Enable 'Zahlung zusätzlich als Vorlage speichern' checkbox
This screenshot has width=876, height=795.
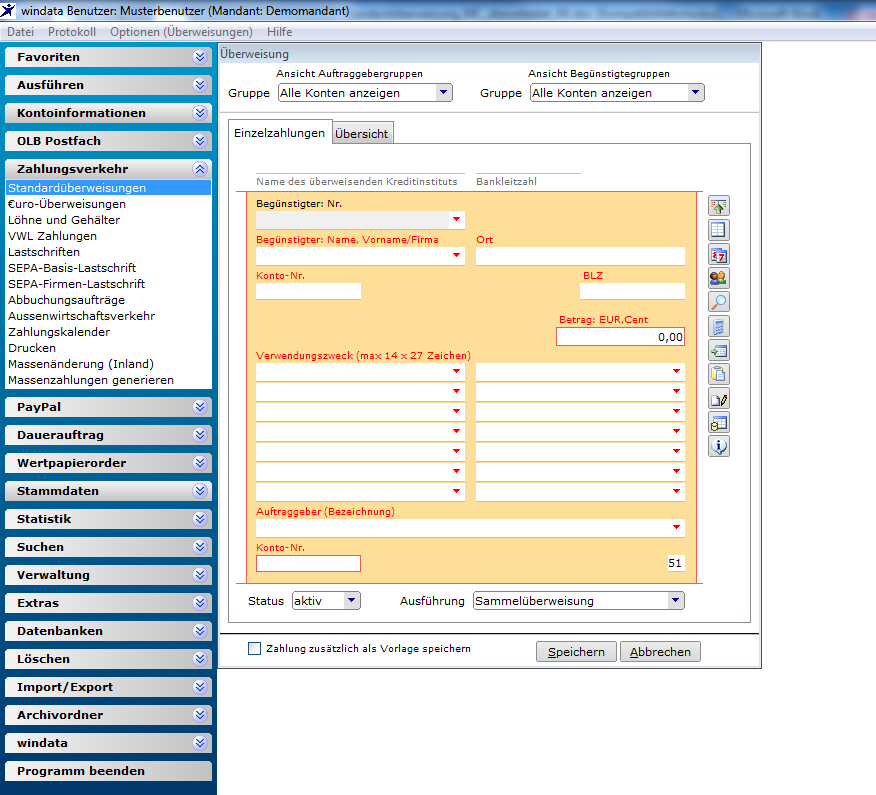click(254, 649)
